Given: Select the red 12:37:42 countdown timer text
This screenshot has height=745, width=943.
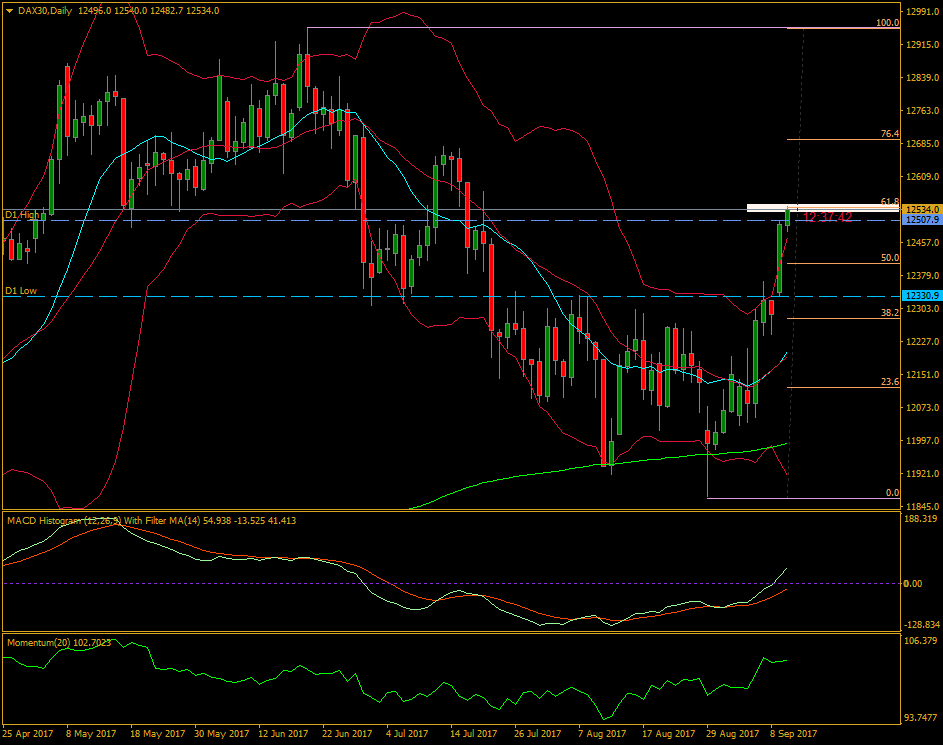Looking at the screenshot, I should (829, 217).
